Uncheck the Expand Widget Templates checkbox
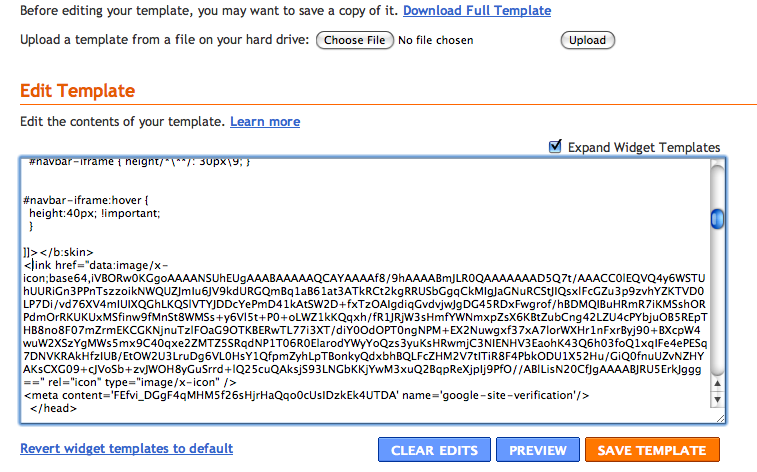The image size is (757, 472). tap(555, 146)
